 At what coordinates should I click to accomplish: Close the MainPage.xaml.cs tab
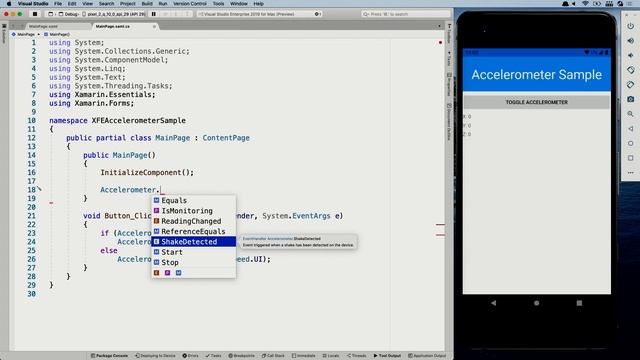pyautogui.click(x=154, y=27)
